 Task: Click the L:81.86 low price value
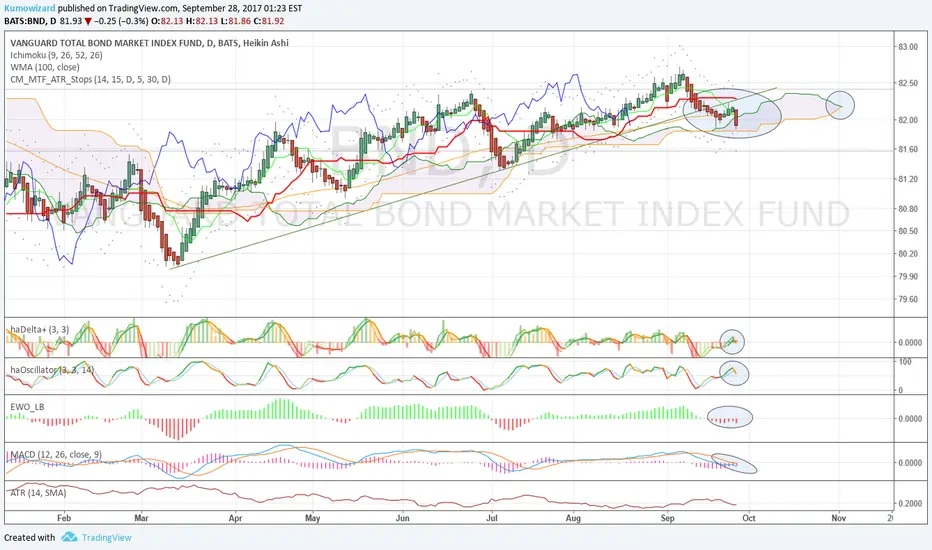[235, 21]
